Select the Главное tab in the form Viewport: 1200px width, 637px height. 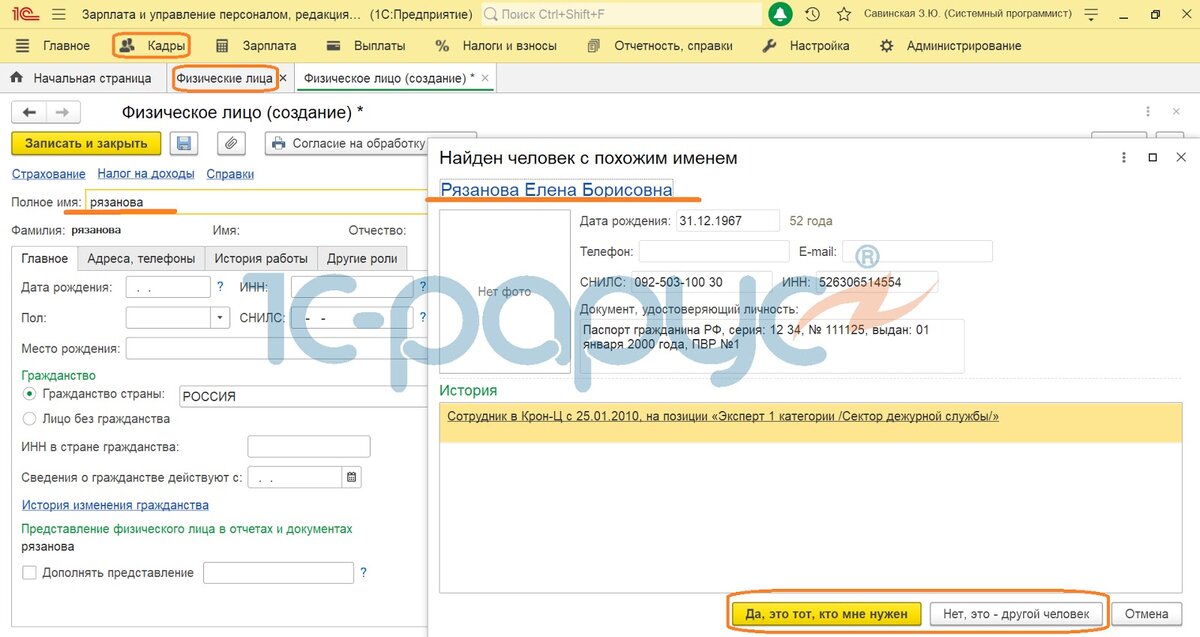point(45,258)
